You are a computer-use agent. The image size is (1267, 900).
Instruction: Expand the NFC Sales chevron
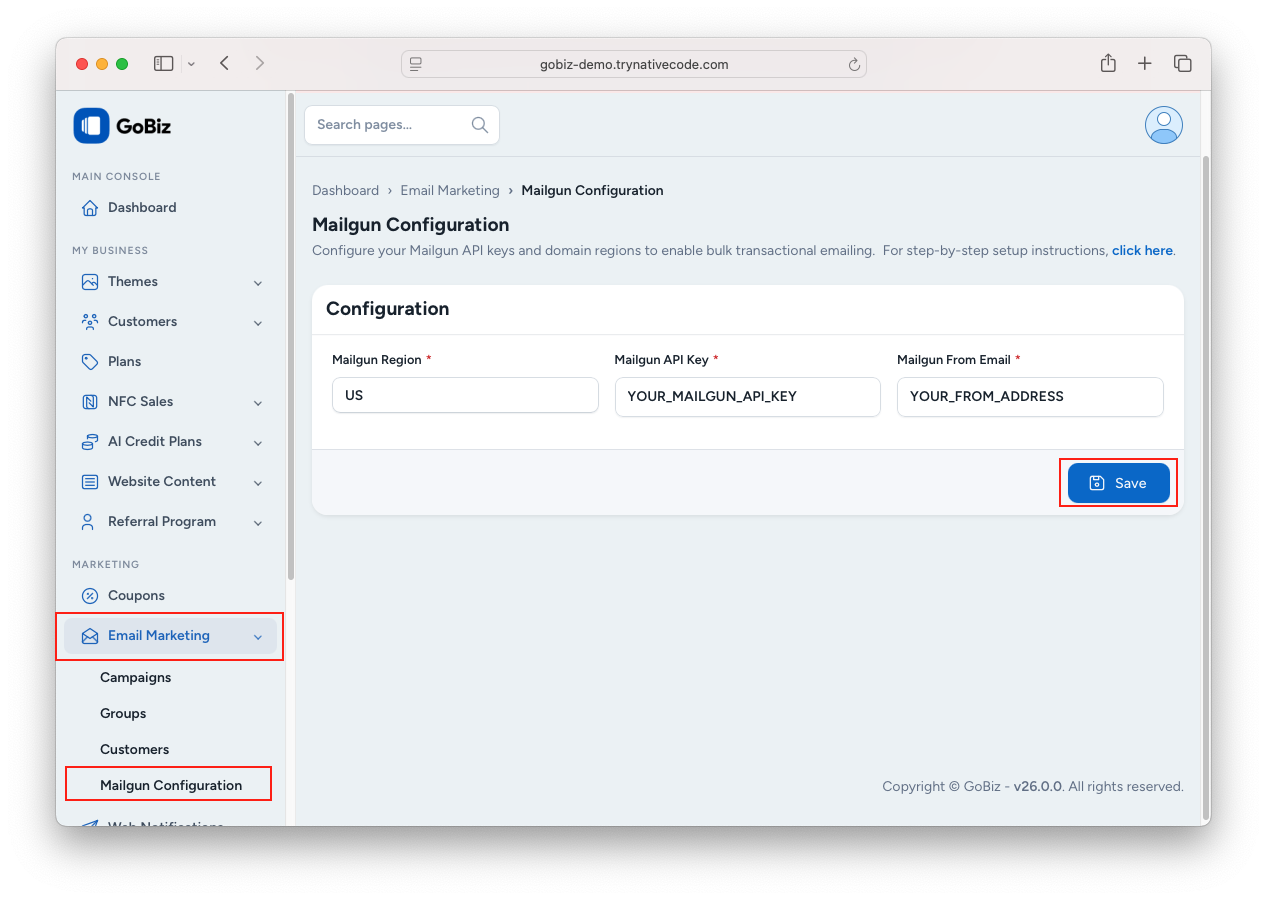point(258,403)
